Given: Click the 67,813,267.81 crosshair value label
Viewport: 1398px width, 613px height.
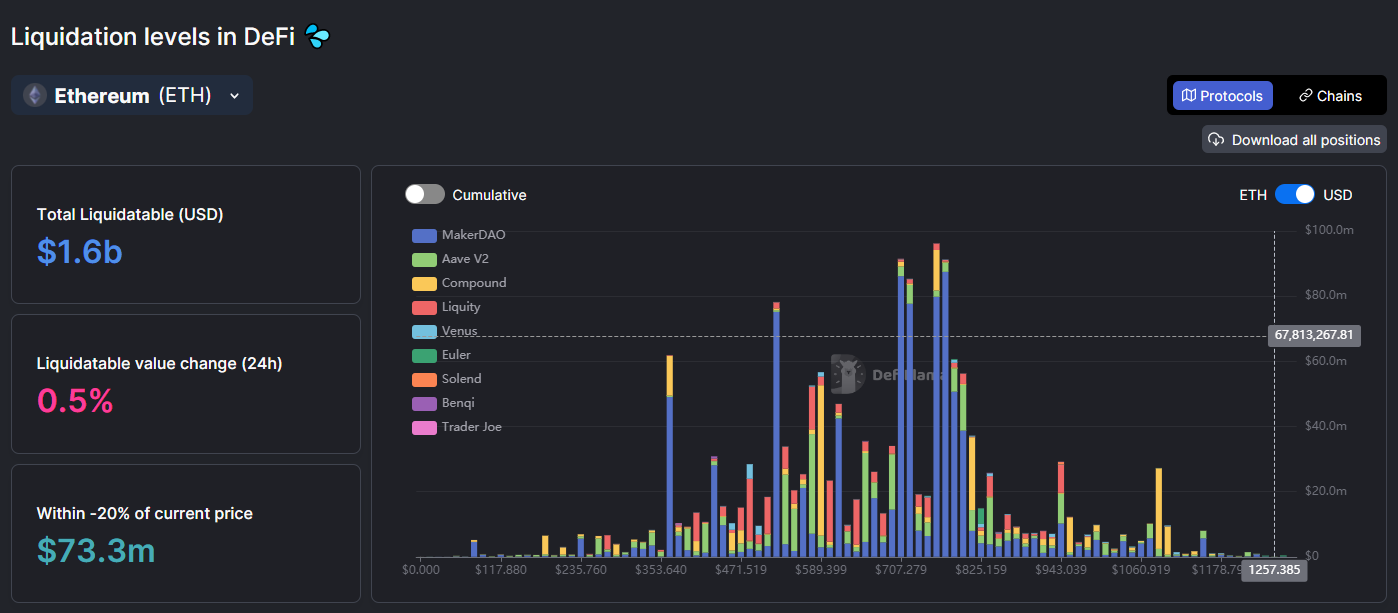Looking at the screenshot, I should (1314, 335).
